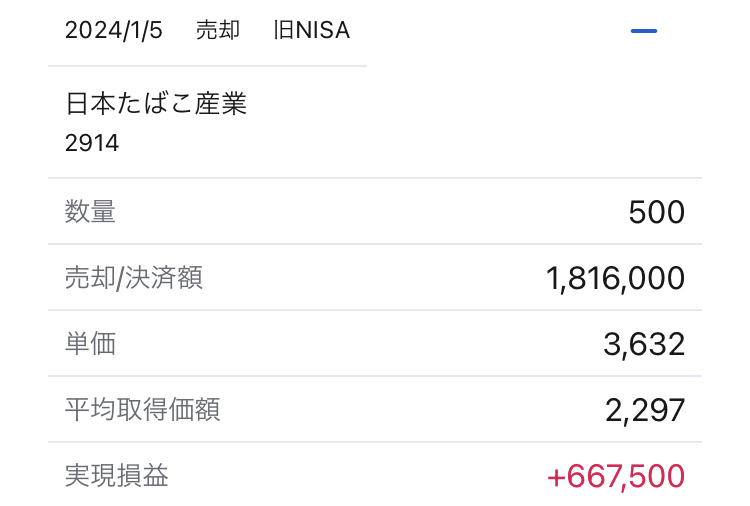Select the 平均取得価額 row label
The width and height of the screenshot is (750, 506).
[x=143, y=409]
